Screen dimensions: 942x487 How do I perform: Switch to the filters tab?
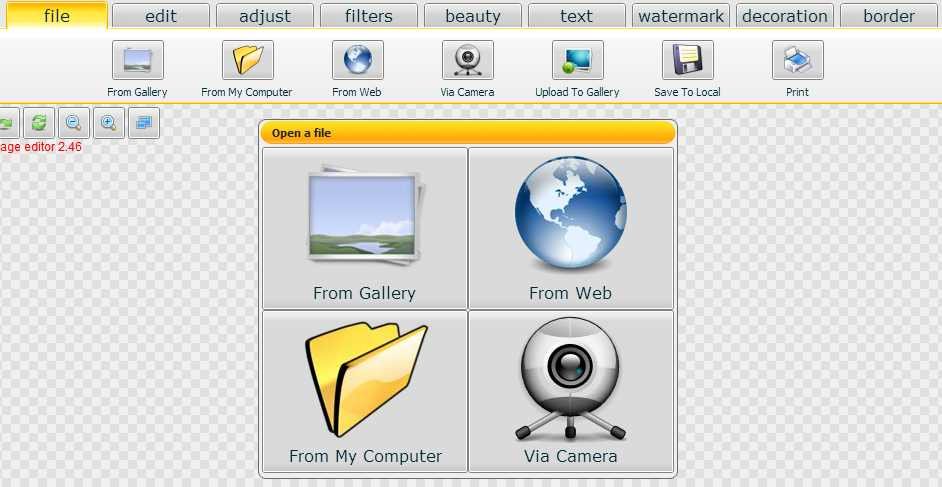(368, 16)
